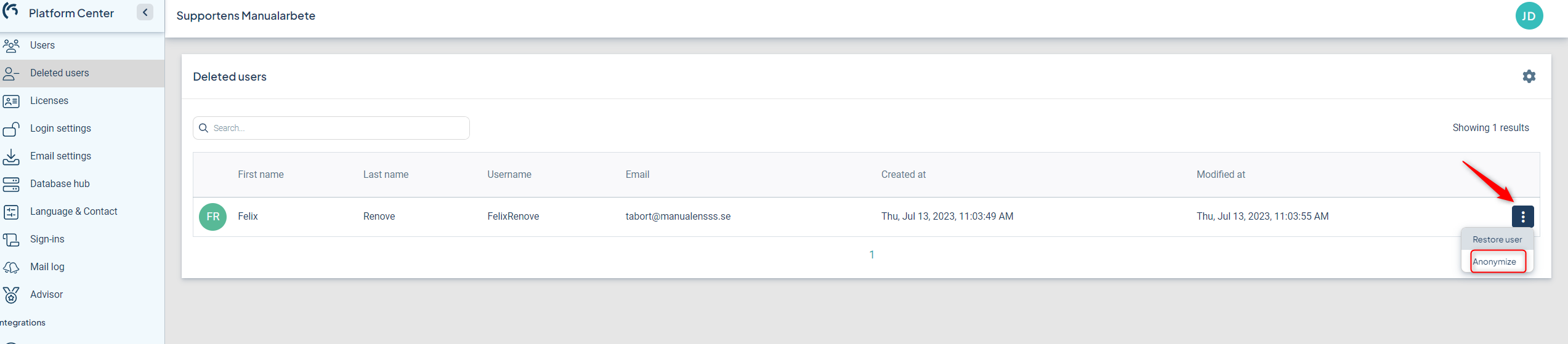
Task: Open the three-dot actions menu for Felix
Action: pos(1522,217)
